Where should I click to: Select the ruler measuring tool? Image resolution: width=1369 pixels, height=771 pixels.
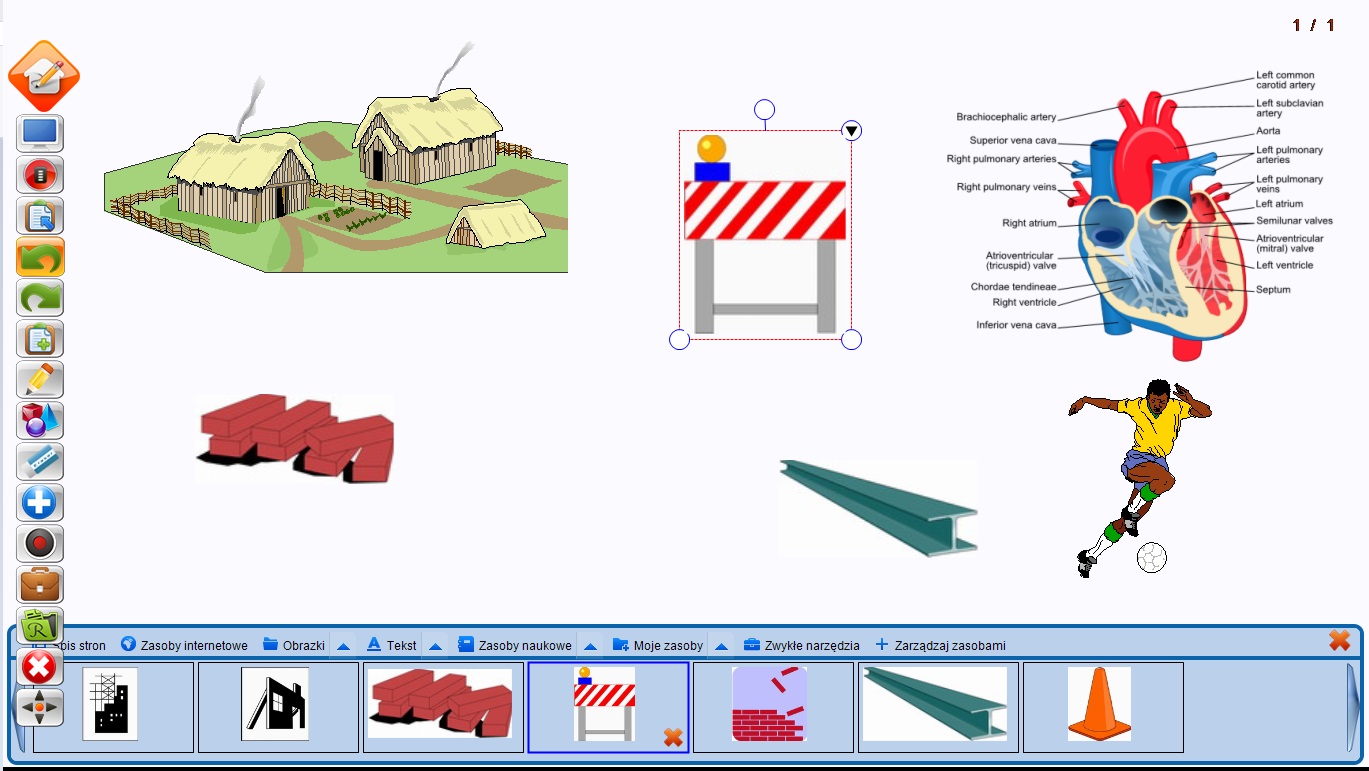tap(40, 462)
